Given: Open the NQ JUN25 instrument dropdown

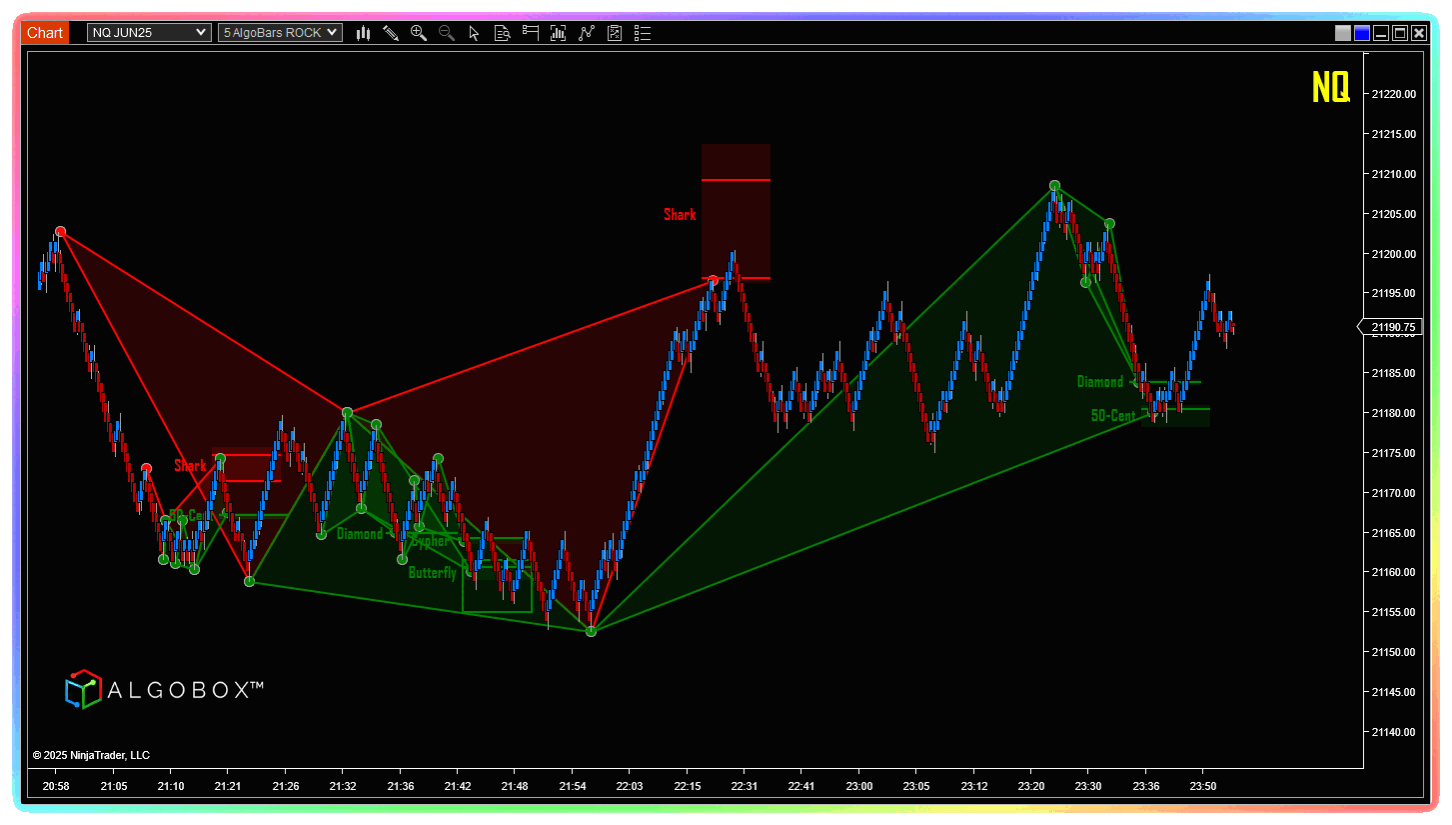Looking at the screenshot, I should point(149,33).
